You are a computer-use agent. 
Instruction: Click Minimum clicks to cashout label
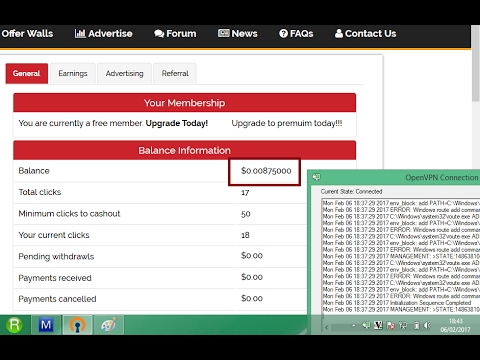(69, 214)
